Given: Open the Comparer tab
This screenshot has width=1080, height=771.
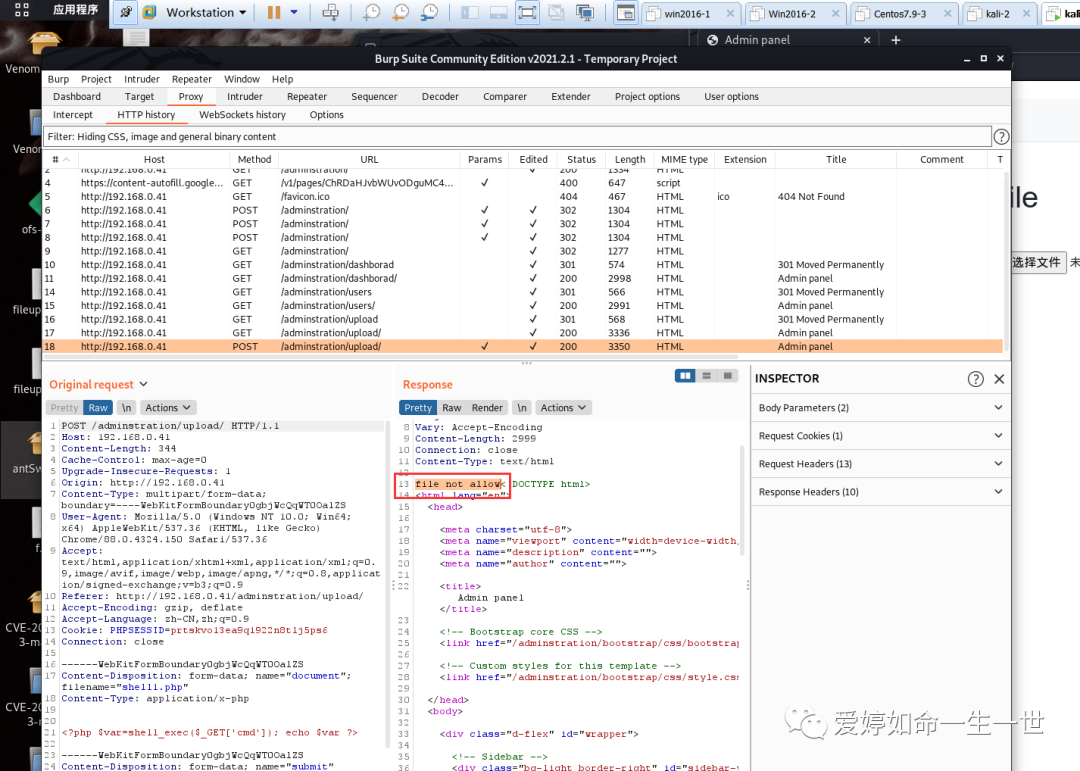Looking at the screenshot, I should pos(505,96).
